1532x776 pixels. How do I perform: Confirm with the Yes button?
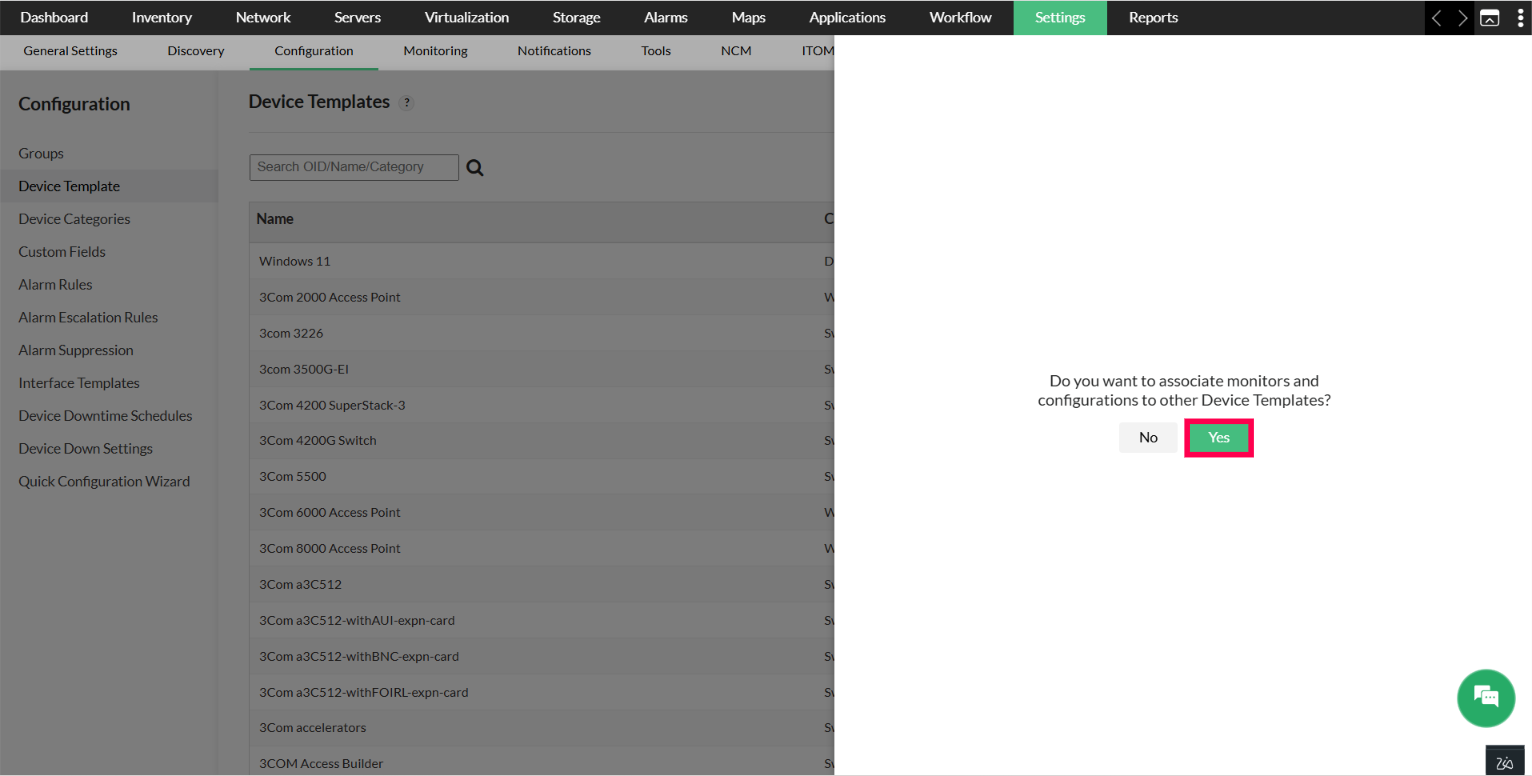(1219, 437)
